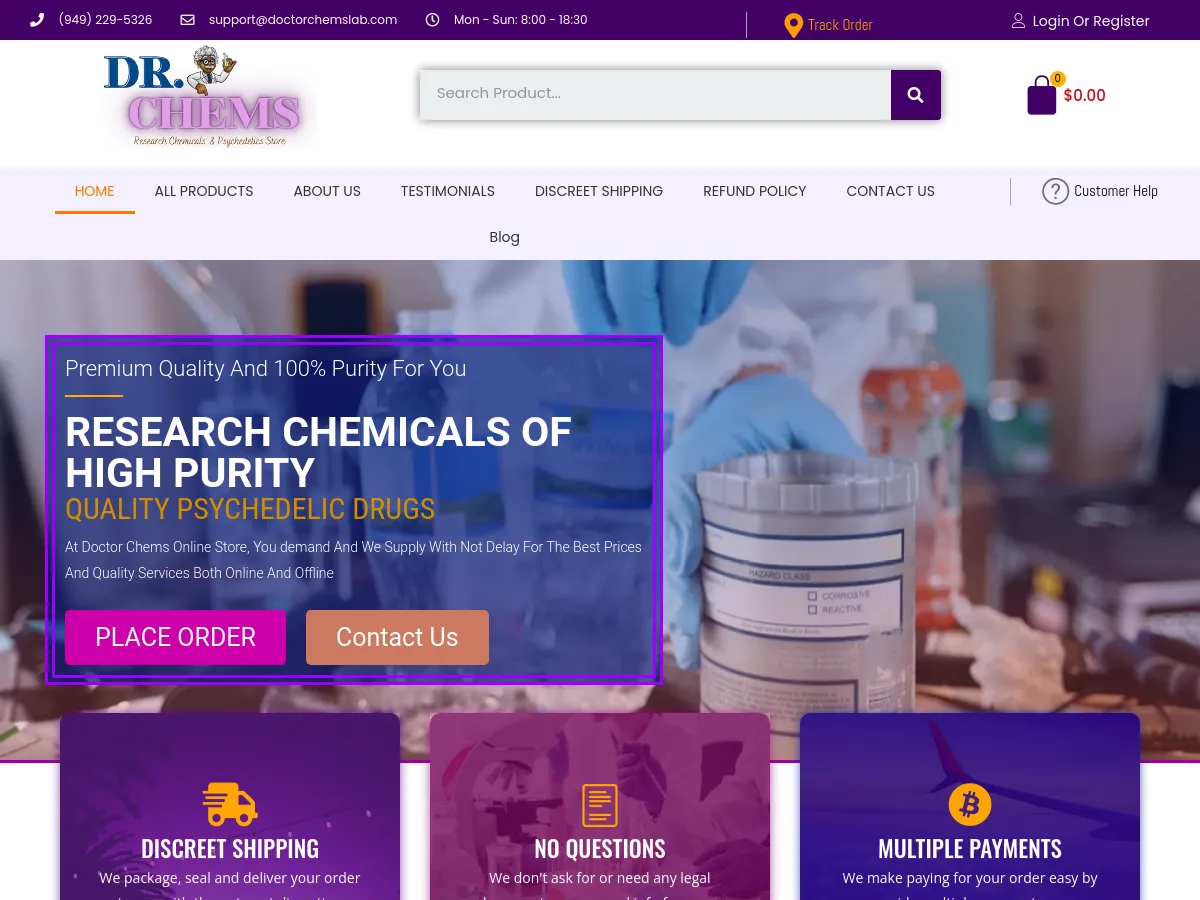Viewport: 1200px width, 900px height.
Task: Select the REFUND POLICY menu item
Action: [754, 191]
